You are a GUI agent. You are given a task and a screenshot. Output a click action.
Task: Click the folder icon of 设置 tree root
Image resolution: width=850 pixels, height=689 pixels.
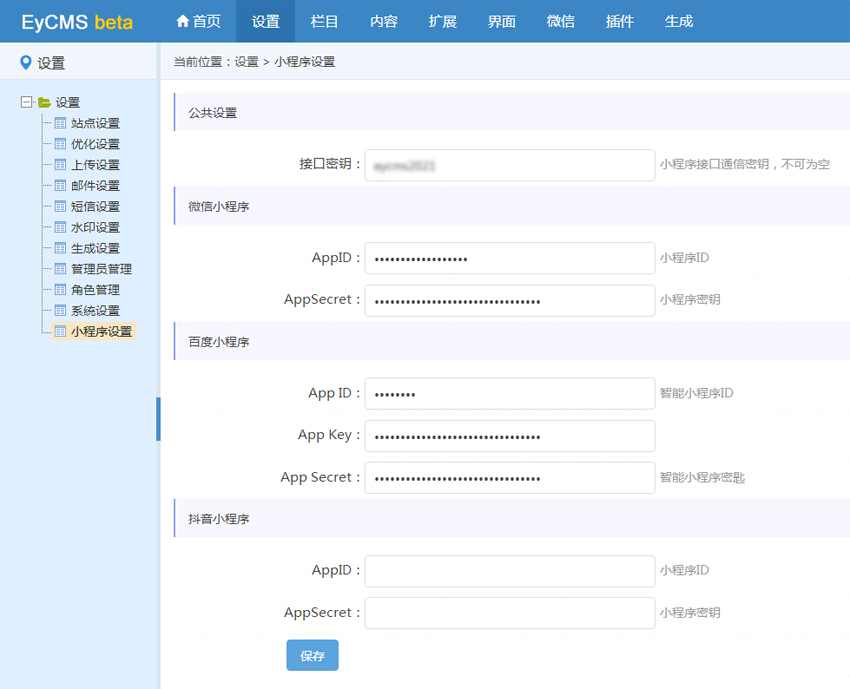44,102
